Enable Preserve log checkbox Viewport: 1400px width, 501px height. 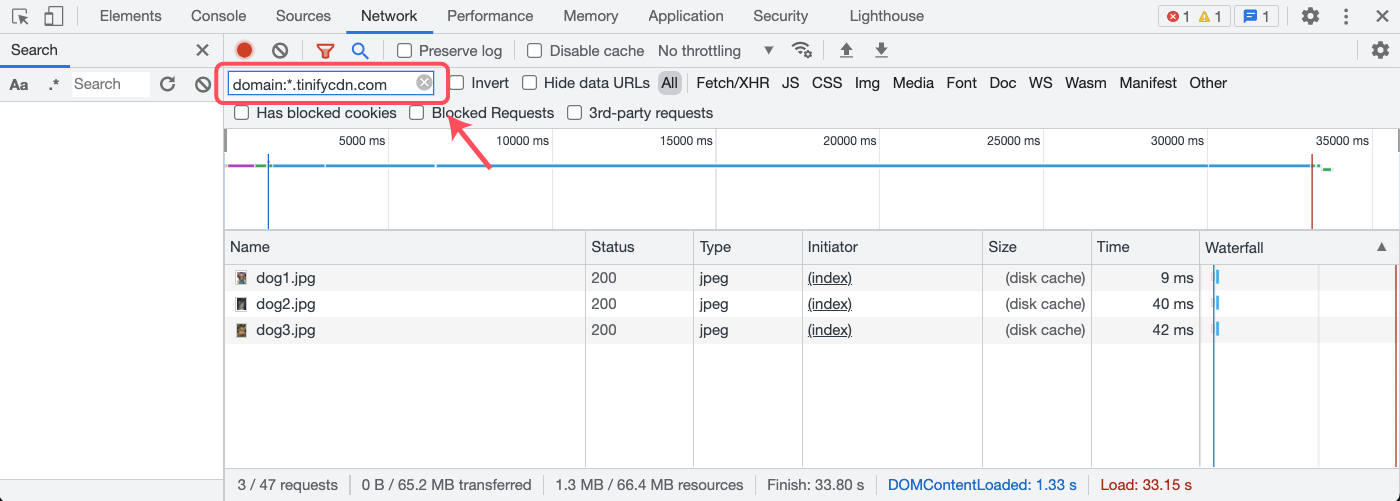pyautogui.click(x=404, y=50)
